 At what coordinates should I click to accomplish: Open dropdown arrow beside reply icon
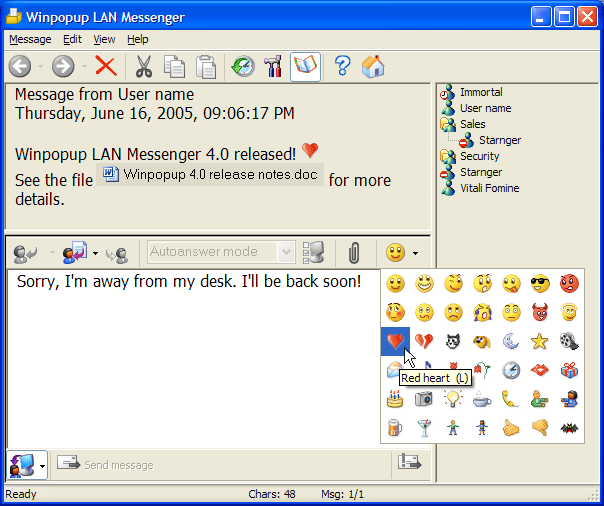pyautogui.click(x=52, y=253)
